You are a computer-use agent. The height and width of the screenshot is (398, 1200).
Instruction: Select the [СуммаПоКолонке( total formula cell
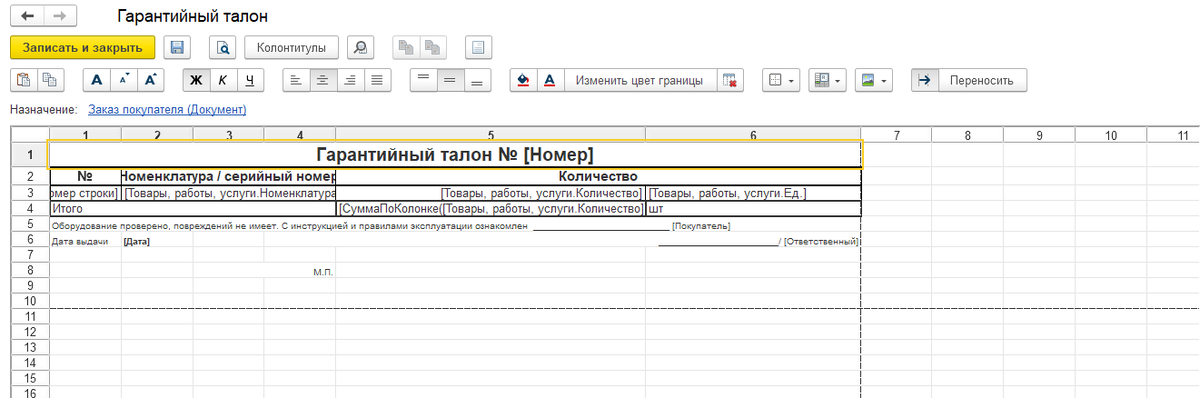(490, 210)
